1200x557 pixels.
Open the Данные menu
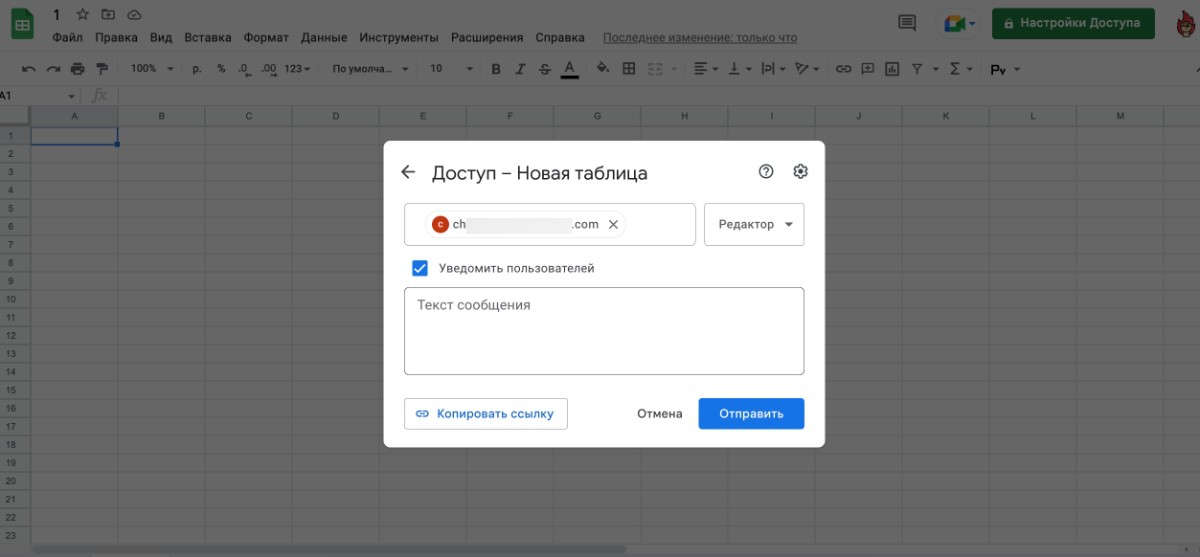pyautogui.click(x=324, y=38)
